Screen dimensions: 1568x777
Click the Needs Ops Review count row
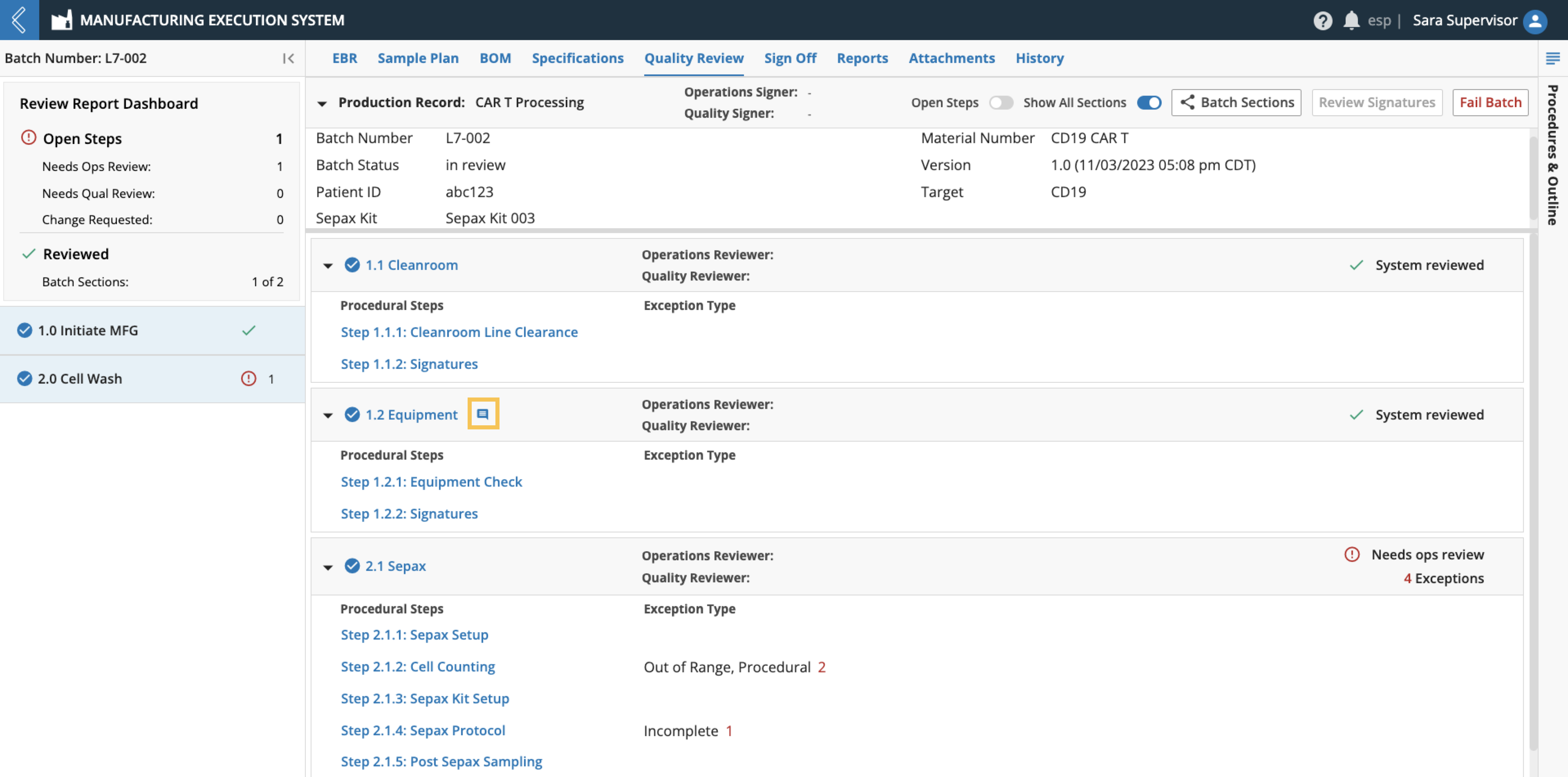pyautogui.click(x=163, y=166)
